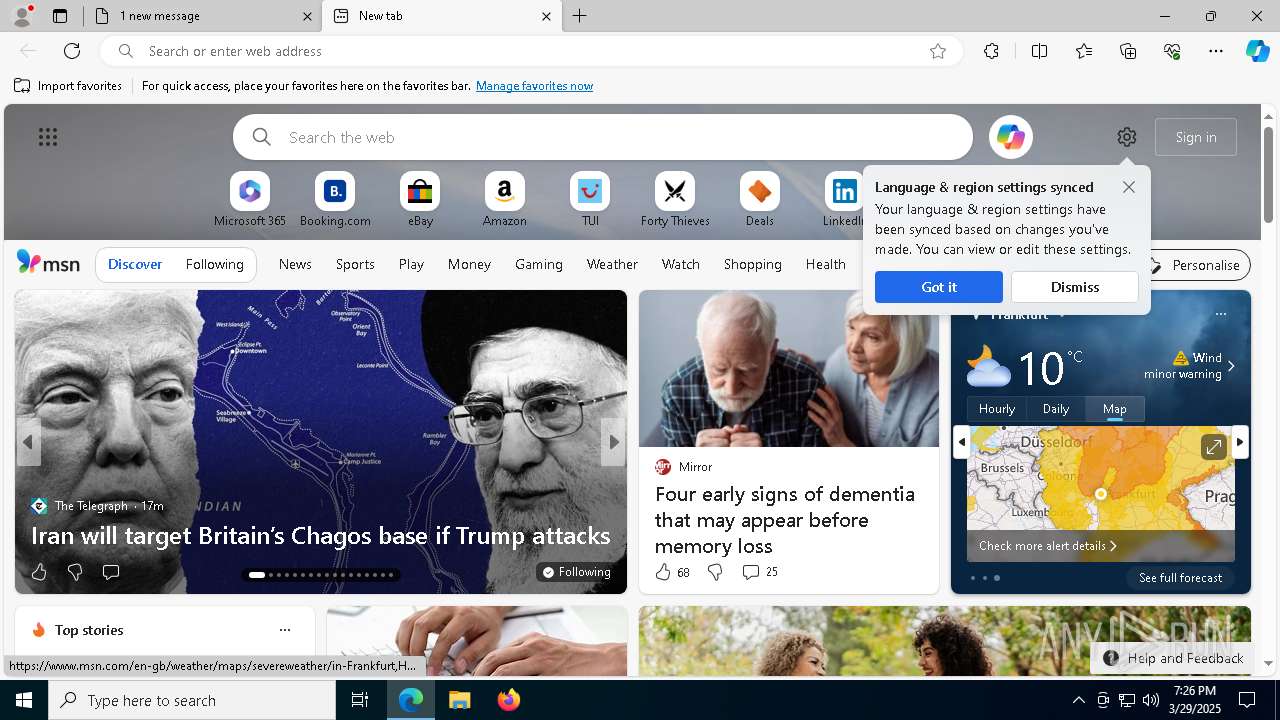Viewport: 1280px width, 720px height.
Task: Focus the Search the web box
Action: 603,137
